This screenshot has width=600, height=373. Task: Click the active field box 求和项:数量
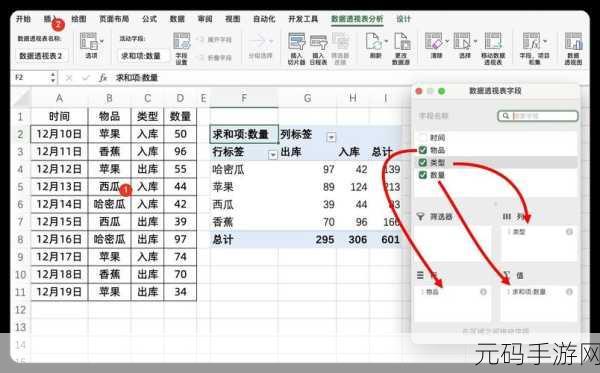[144, 56]
